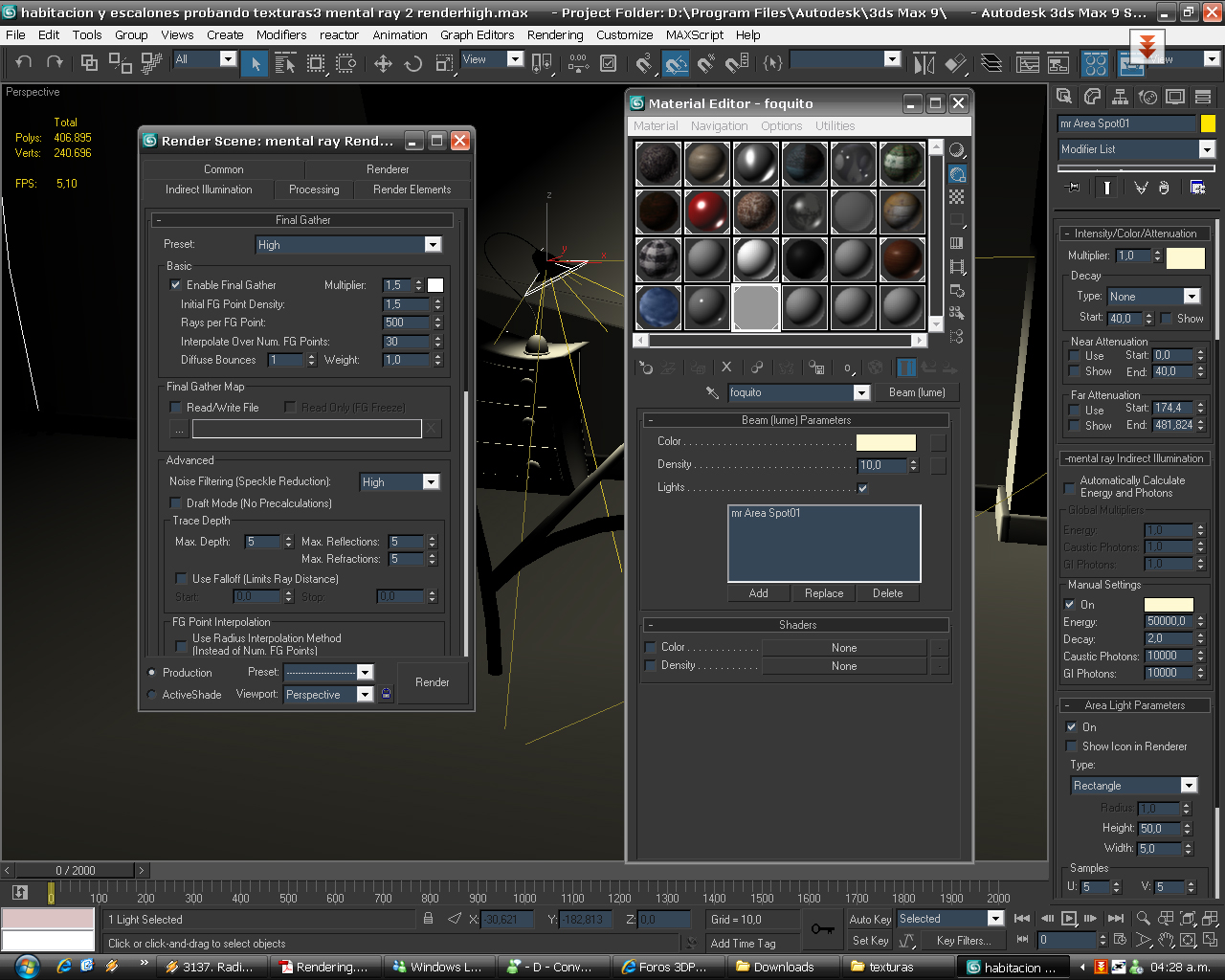Toggle the Lights checkbox in Beam Parameters
1225x980 pixels.
(x=862, y=488)
